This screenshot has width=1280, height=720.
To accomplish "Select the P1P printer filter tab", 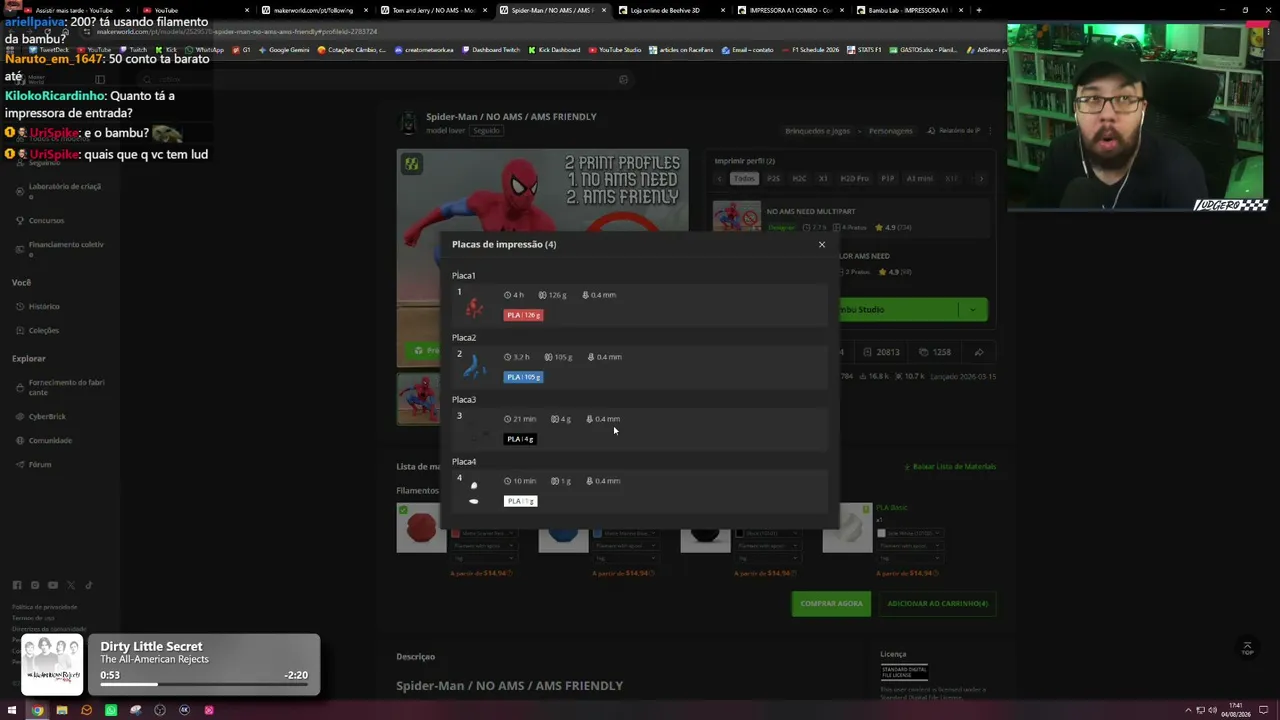I will pos(887,179).
